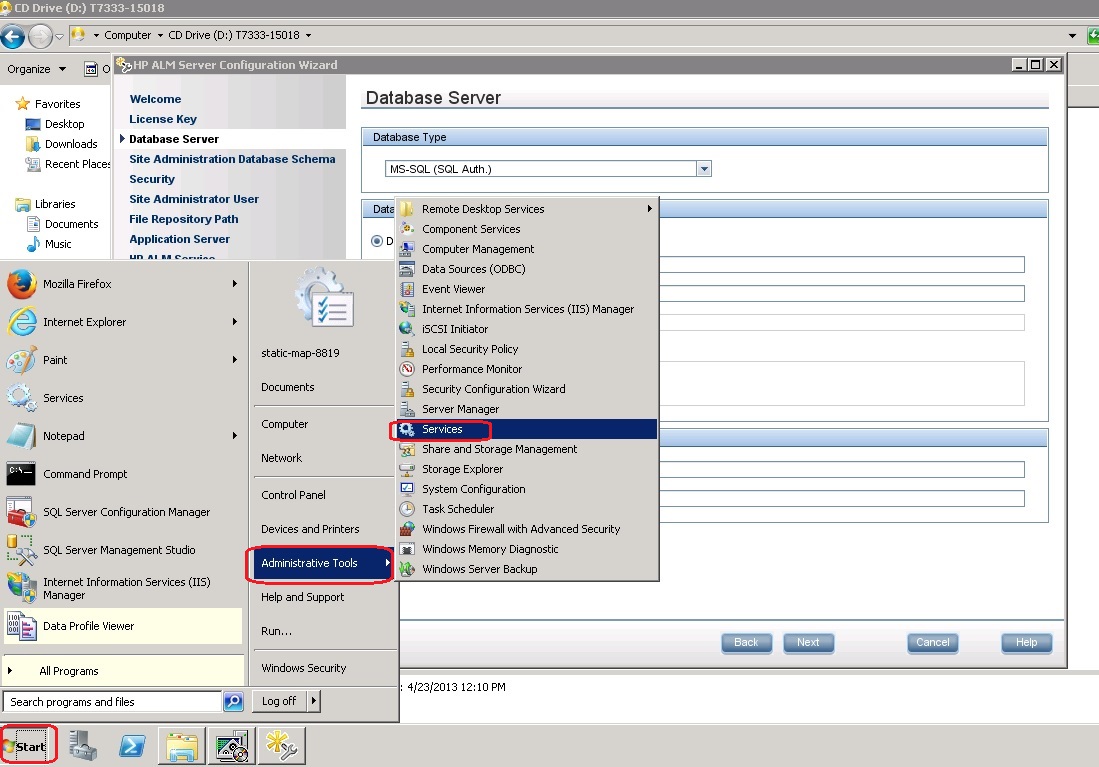
Task: Select Downloads in Explorer Favorites
Action: click(71, 144)
